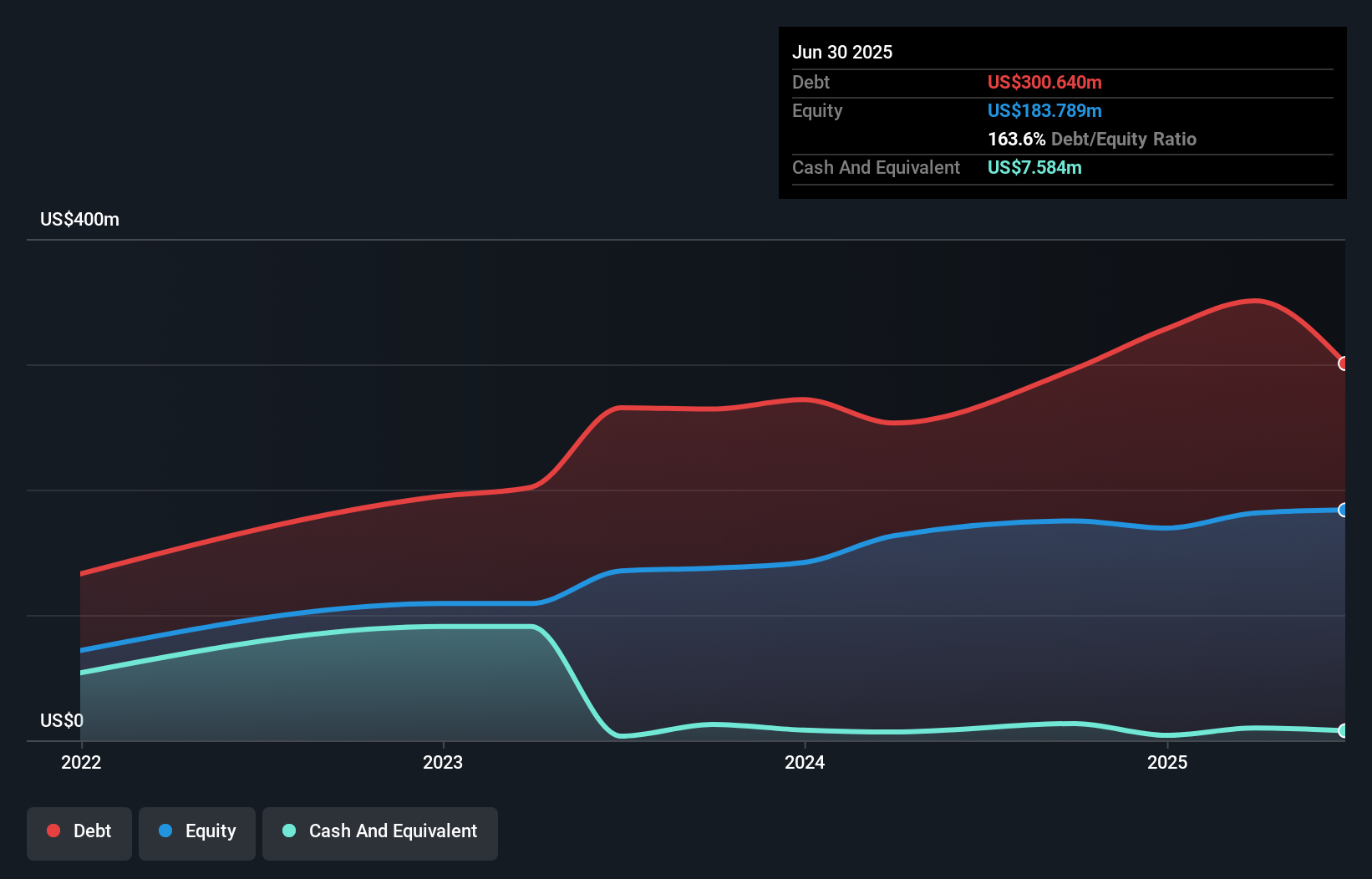Open the Debt row in the tooltip
Image resolution: width=1372 pixels, height=879 pixels.
coord(810,82)
